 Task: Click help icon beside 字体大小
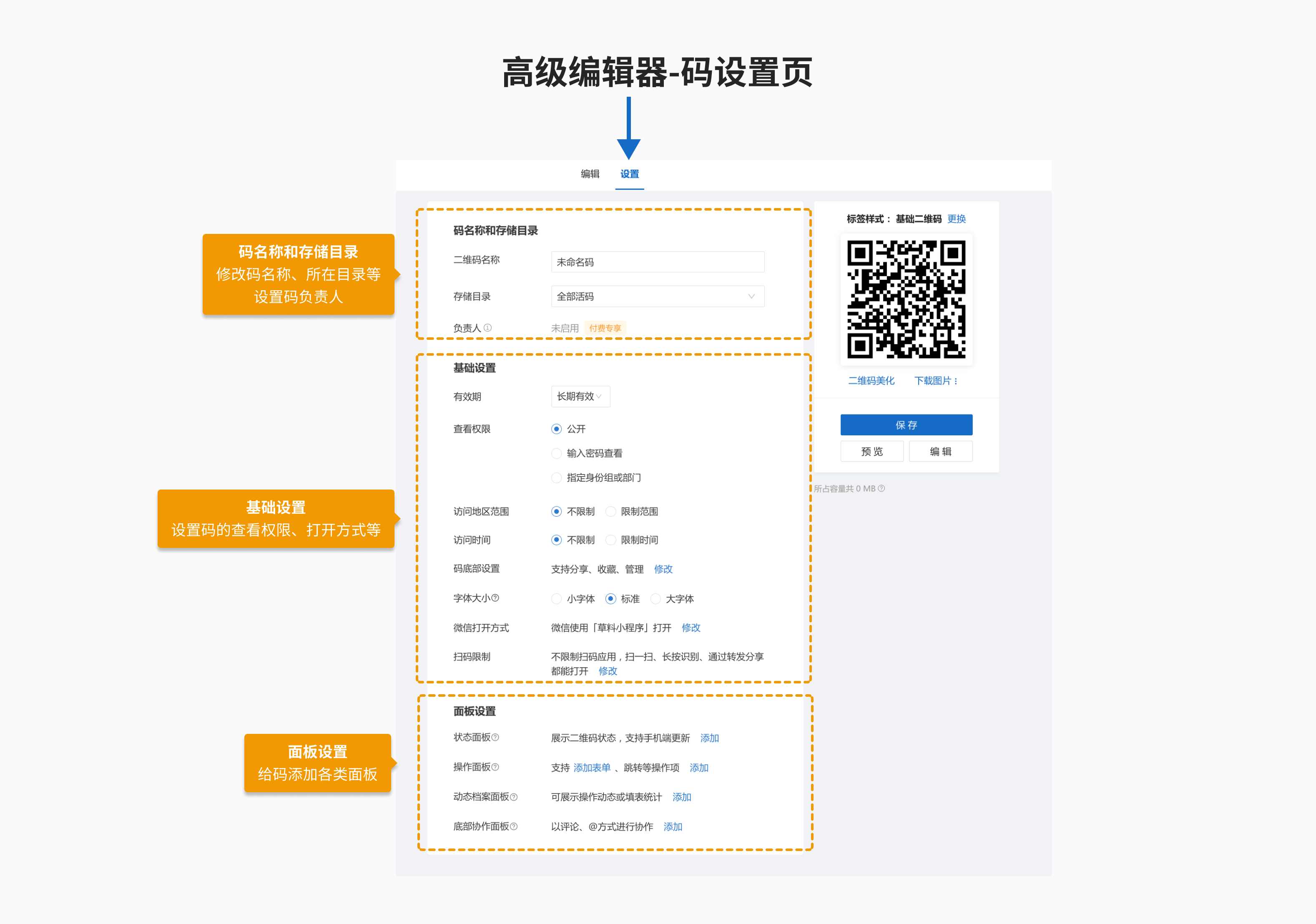point(495,598)
